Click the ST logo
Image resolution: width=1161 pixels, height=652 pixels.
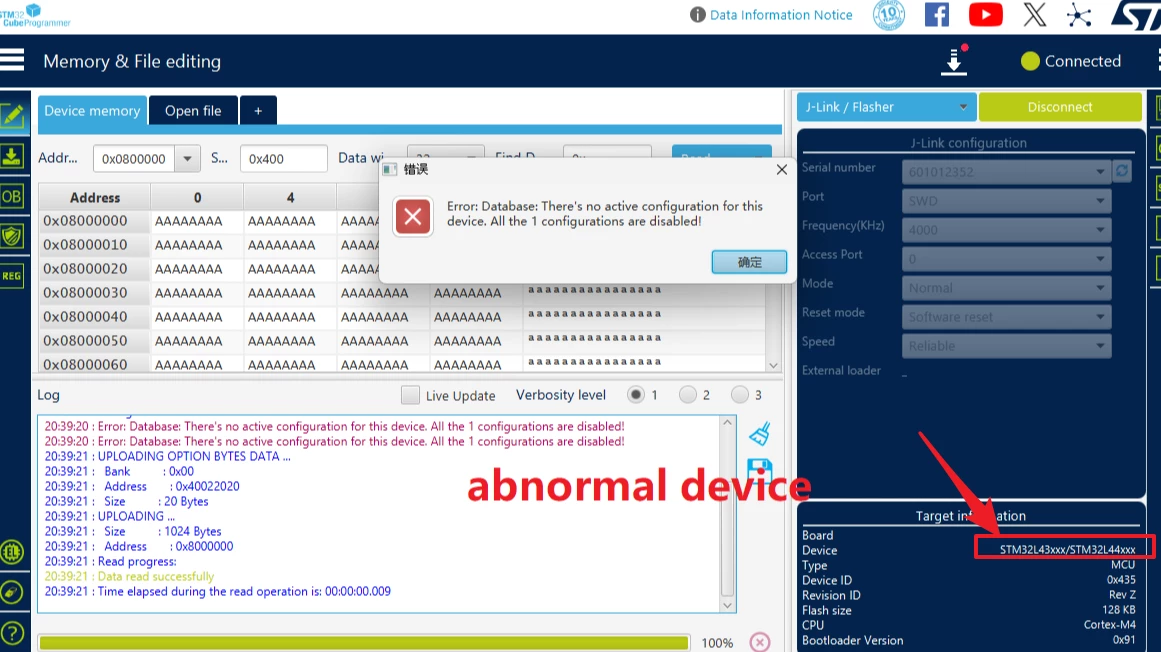tap(1137, 16)
